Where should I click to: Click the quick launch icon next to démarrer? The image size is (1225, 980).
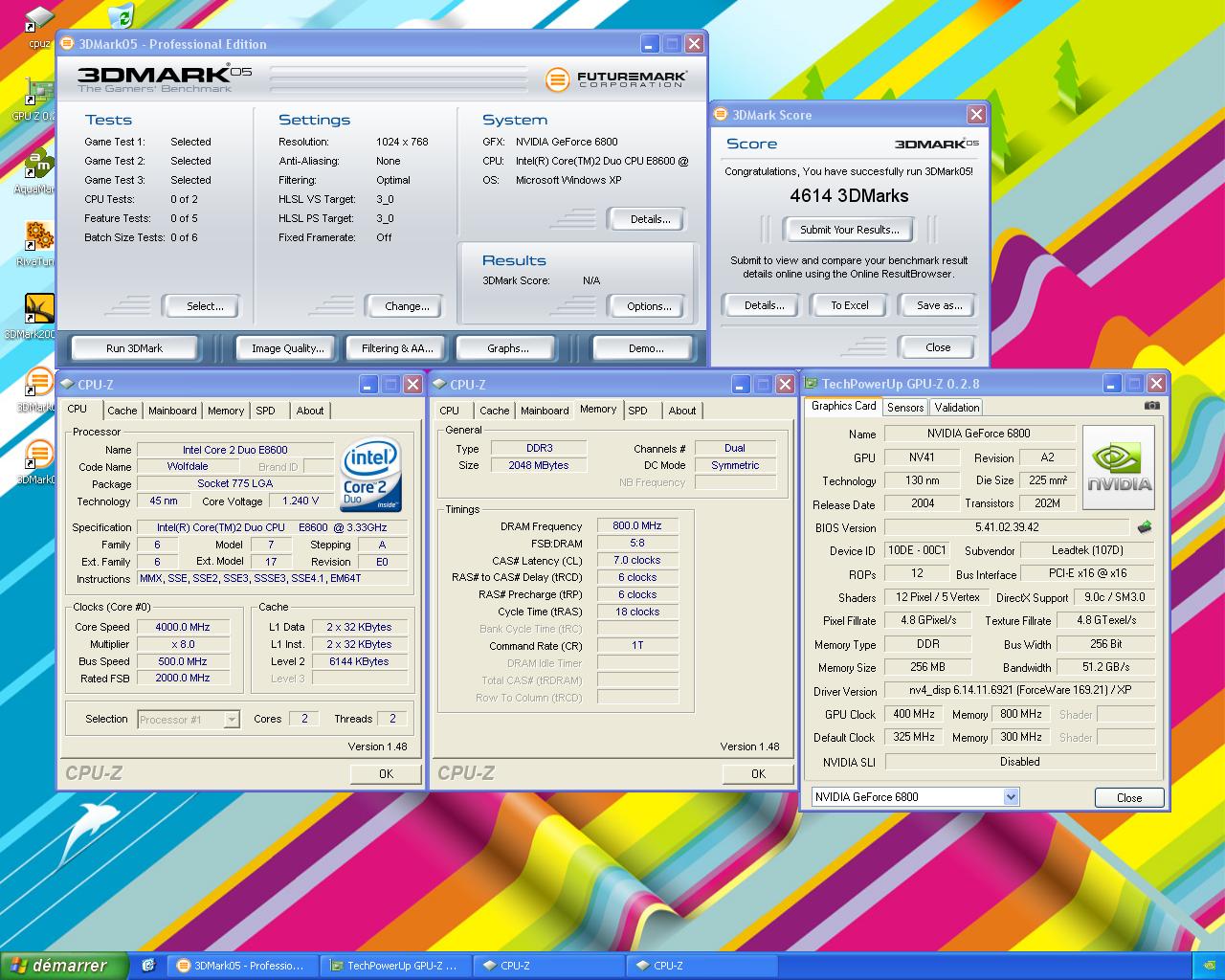[148, 966]
